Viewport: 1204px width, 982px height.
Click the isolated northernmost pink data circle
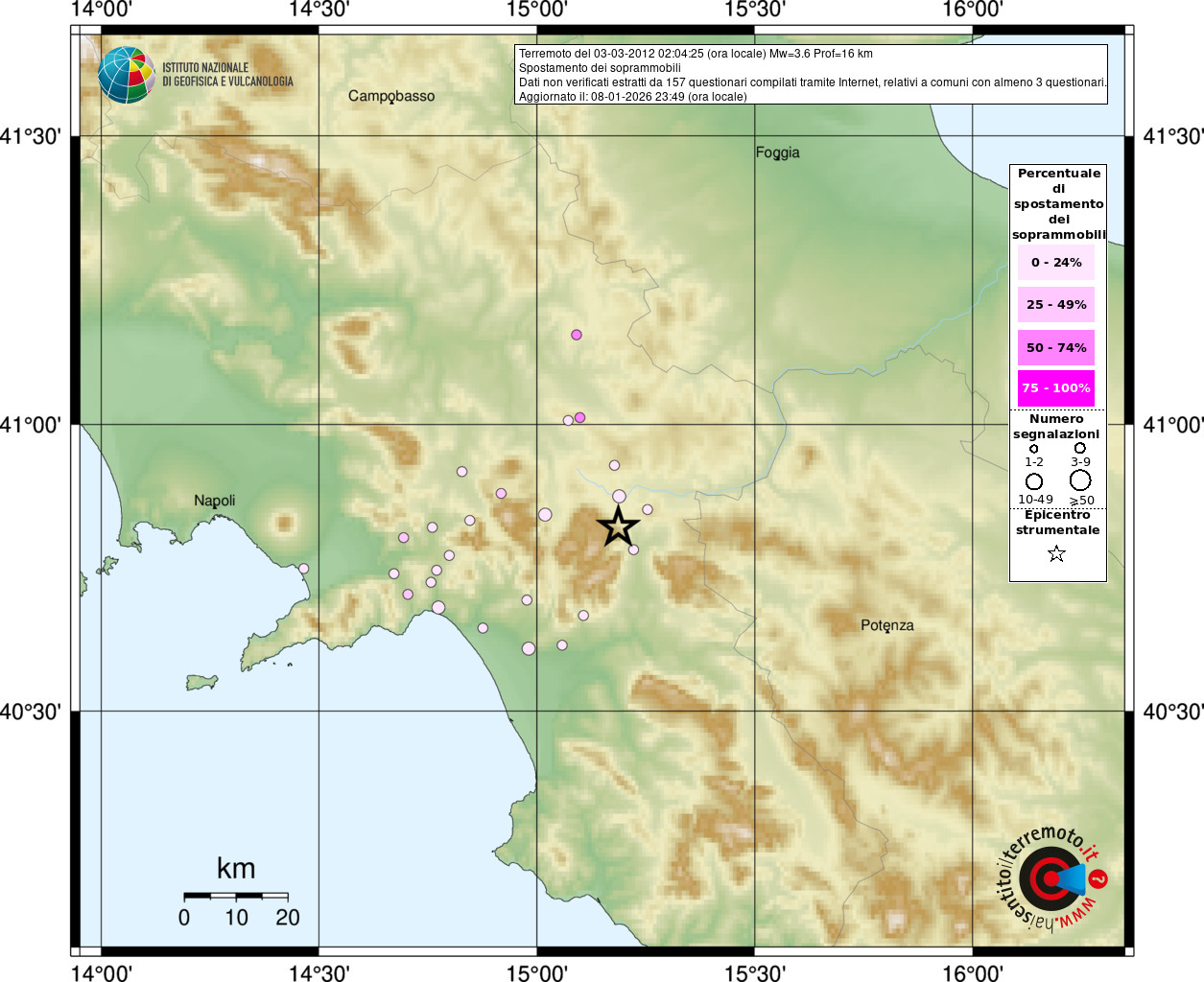click(x=577, y=335)
